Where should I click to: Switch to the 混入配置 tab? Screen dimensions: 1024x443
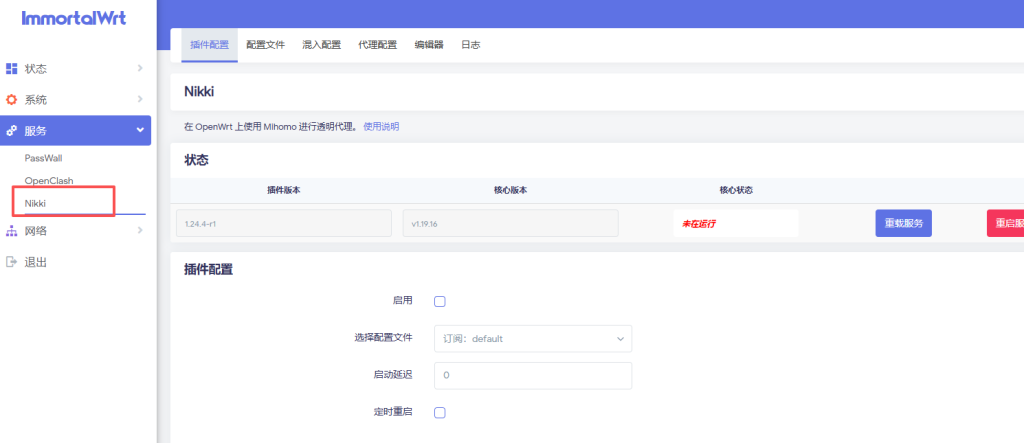tap(321, 45)
